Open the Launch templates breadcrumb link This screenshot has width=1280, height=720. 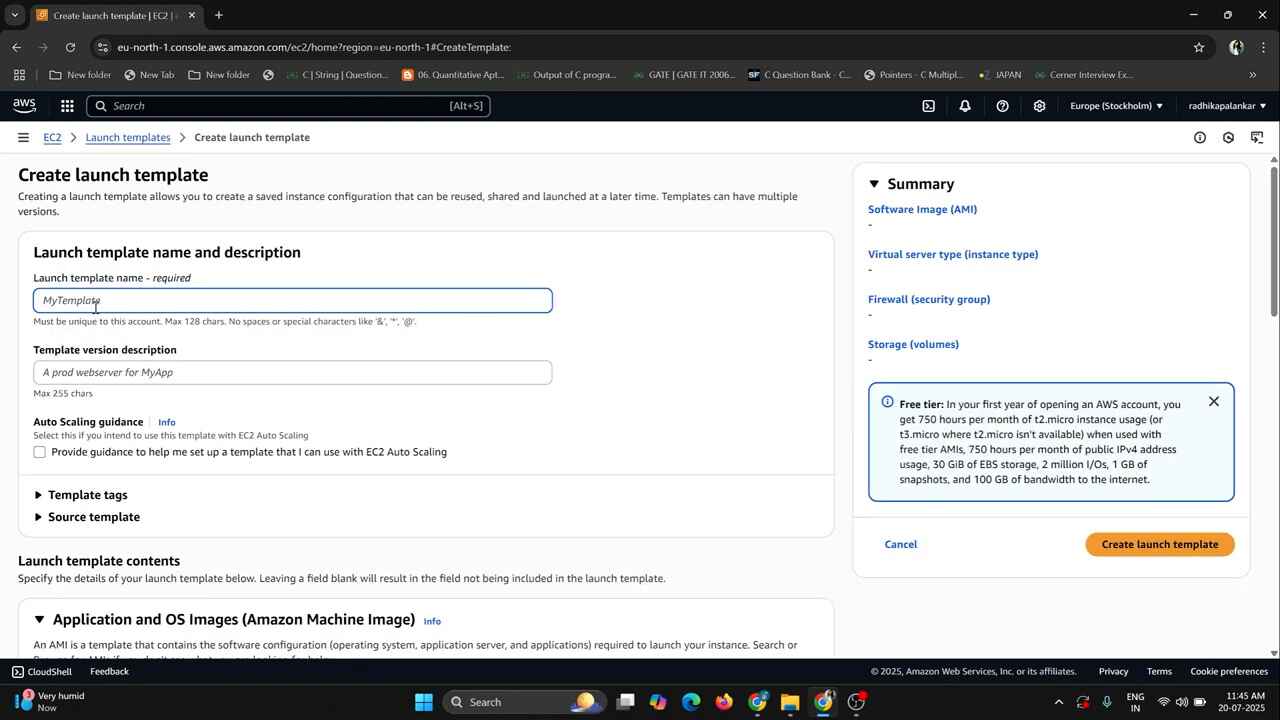point(128,137)
